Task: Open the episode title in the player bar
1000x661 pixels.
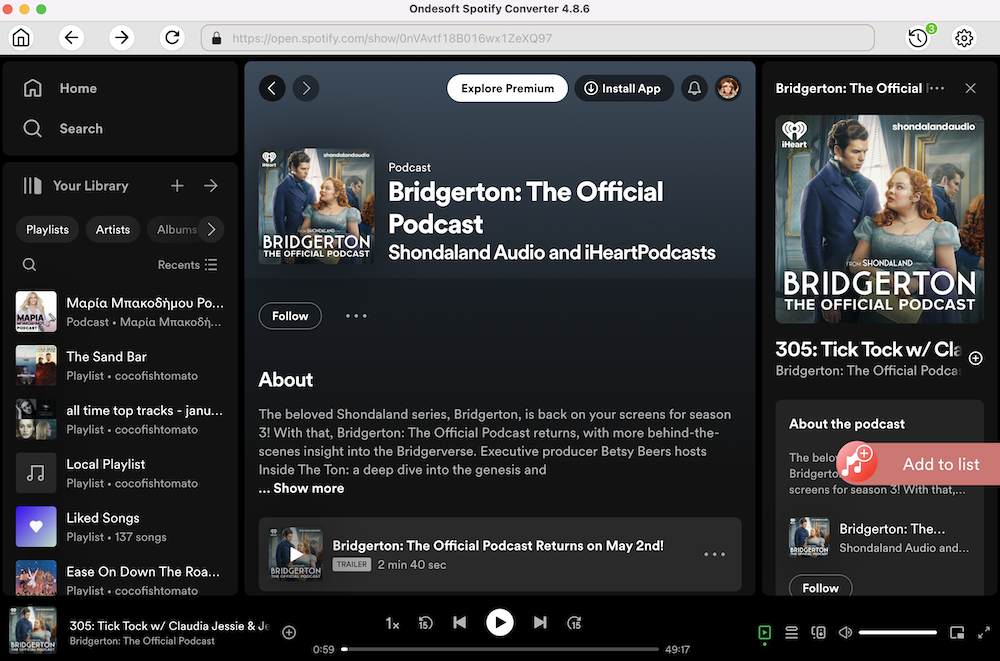Action: tap(169, 626)
